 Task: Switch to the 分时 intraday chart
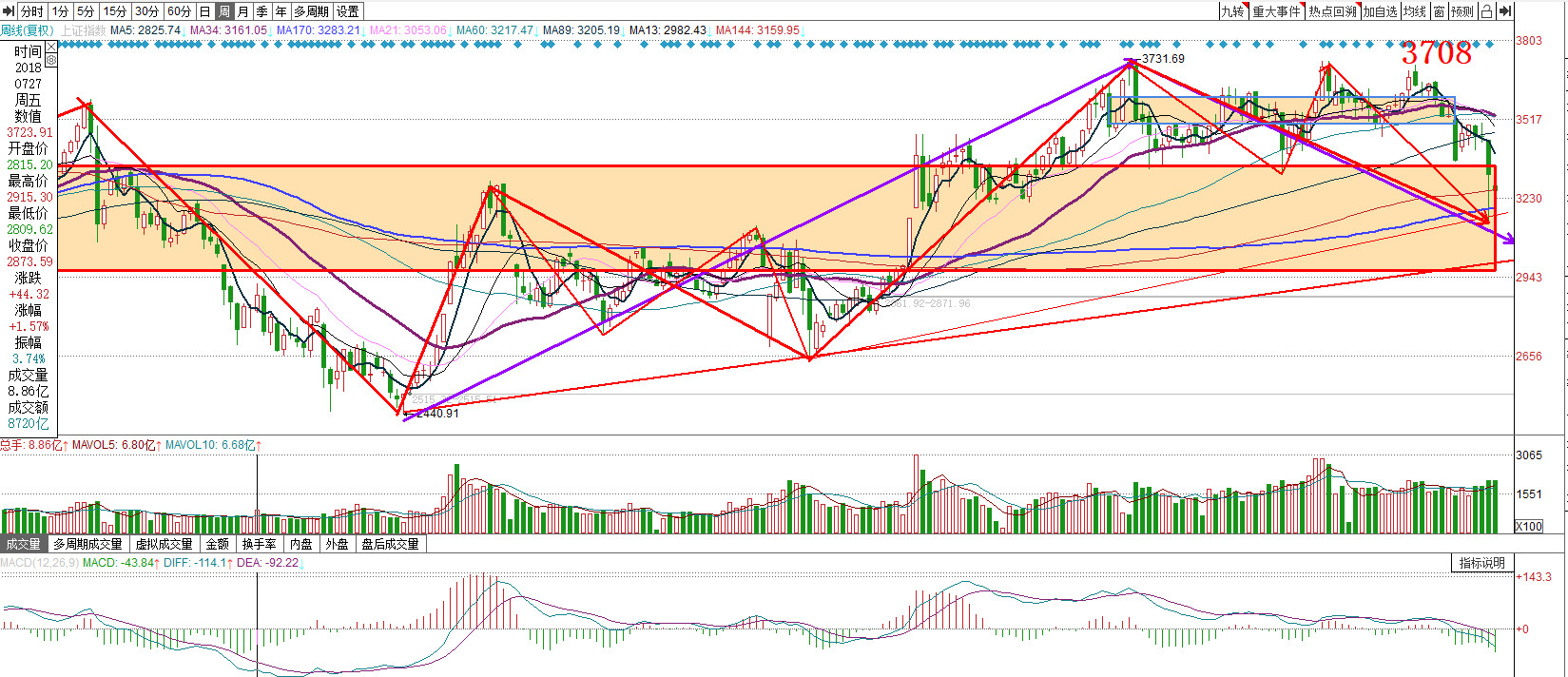coord(32,11)
